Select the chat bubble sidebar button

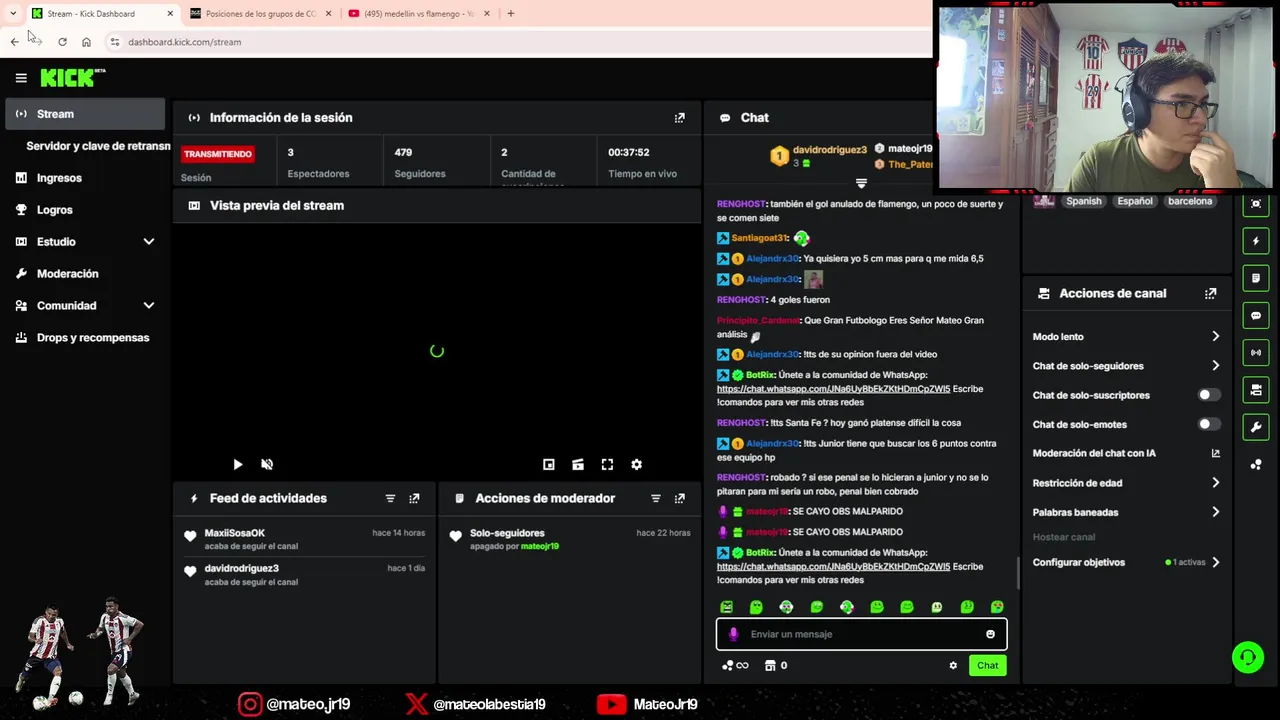click(x=1257, y=316)
